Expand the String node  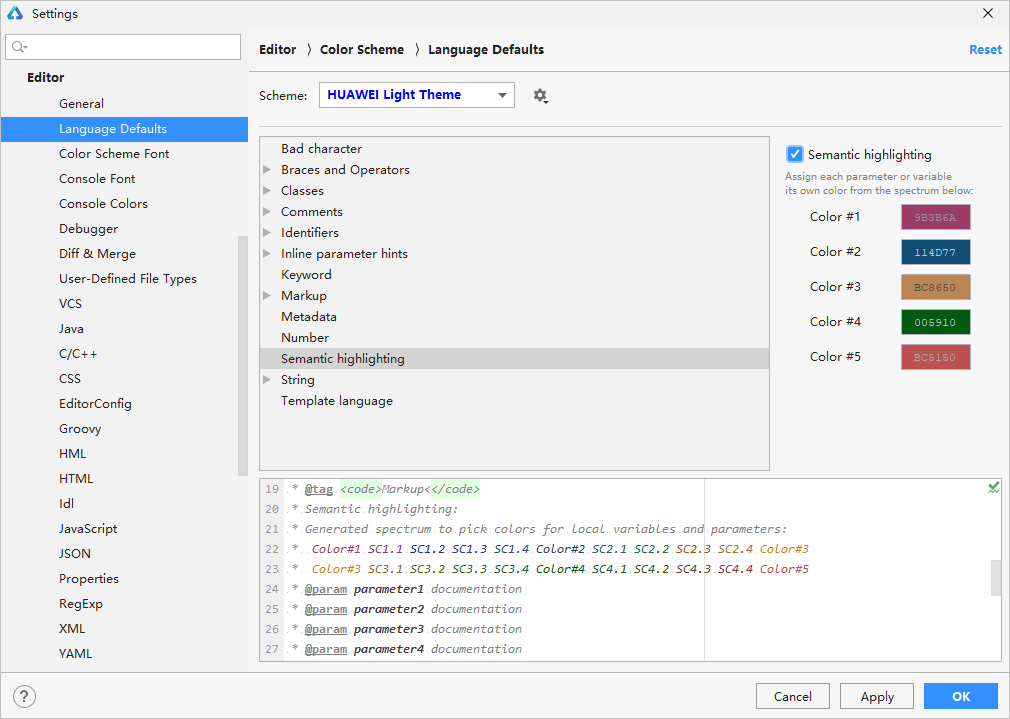click(x=267, y=379)
